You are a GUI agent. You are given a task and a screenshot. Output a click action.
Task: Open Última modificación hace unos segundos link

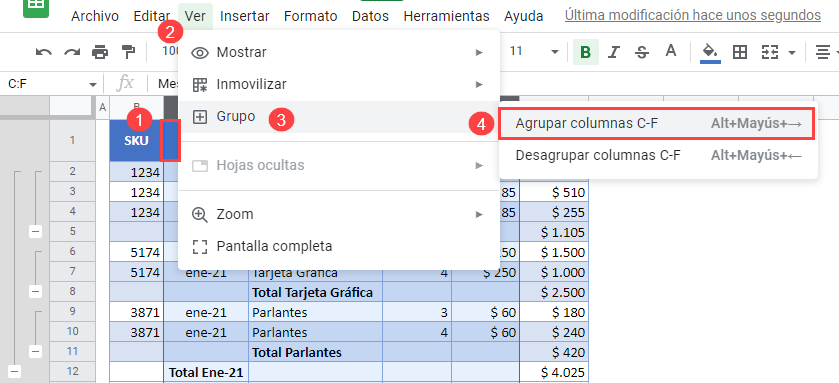(x=692, y=16)
